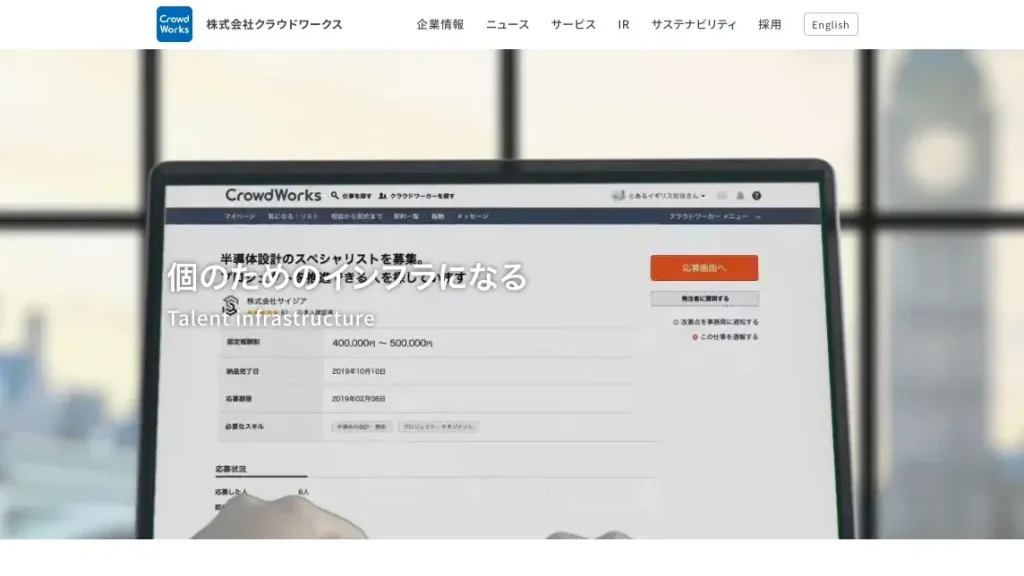
Task: Click the 個のためのインフラになる hero headline
Action: tap(346, 277)
